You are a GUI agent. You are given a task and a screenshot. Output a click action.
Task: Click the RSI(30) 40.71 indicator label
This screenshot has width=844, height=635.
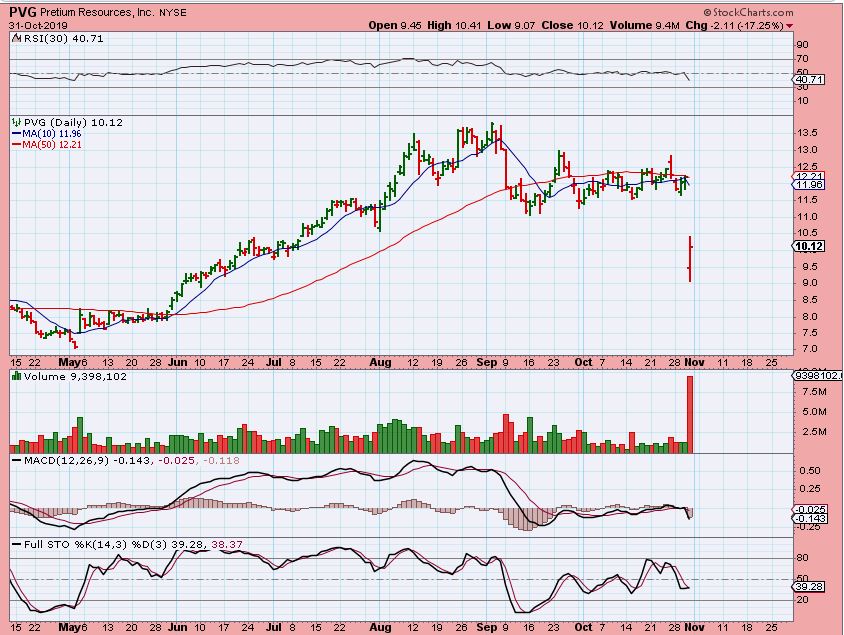tap(63, 39)
